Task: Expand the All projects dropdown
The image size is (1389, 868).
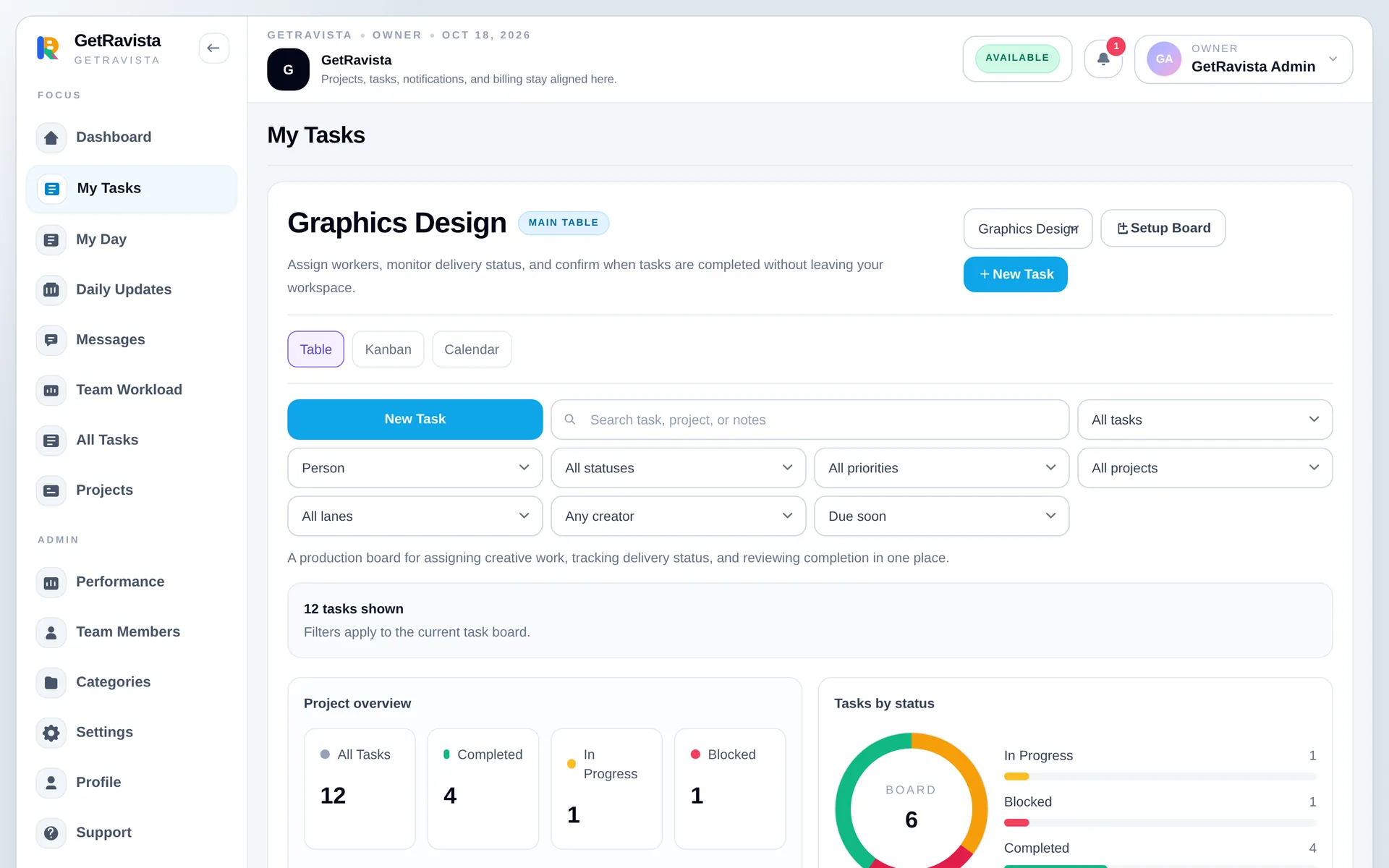Action: pyautogui.click(x=1205, y=468)
